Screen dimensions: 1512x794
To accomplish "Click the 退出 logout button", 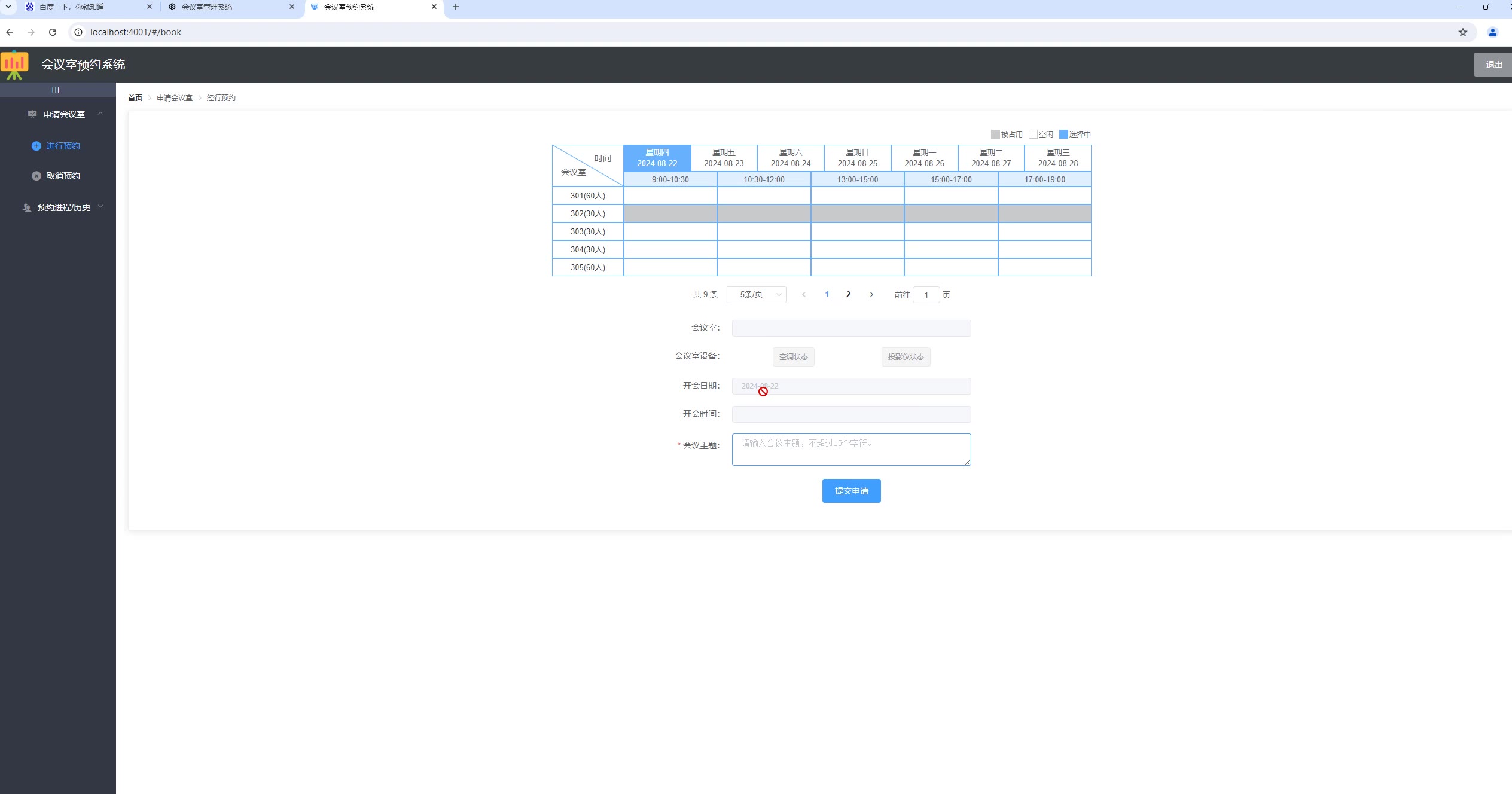I will coord(1493,65).
